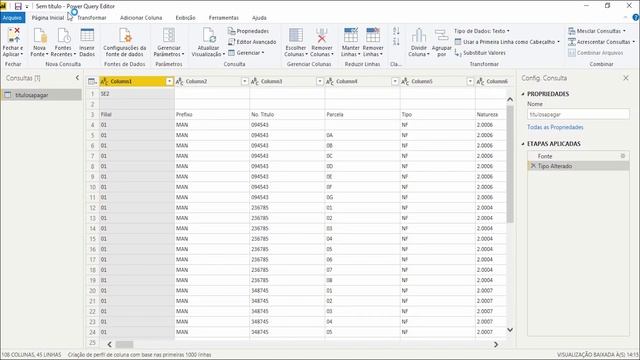
Task: Click Atualizar Visualização icon
Action: coord(209,36)
